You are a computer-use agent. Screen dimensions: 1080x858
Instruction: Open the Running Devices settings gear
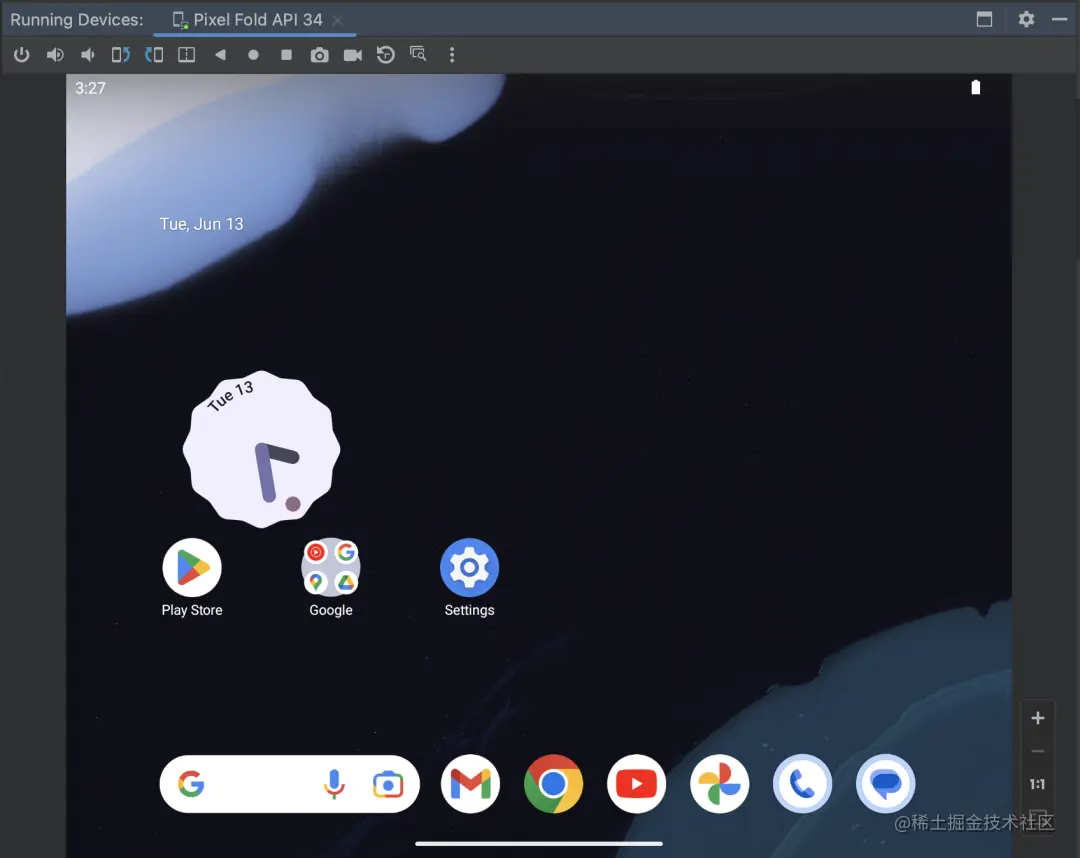point(1026,19)
